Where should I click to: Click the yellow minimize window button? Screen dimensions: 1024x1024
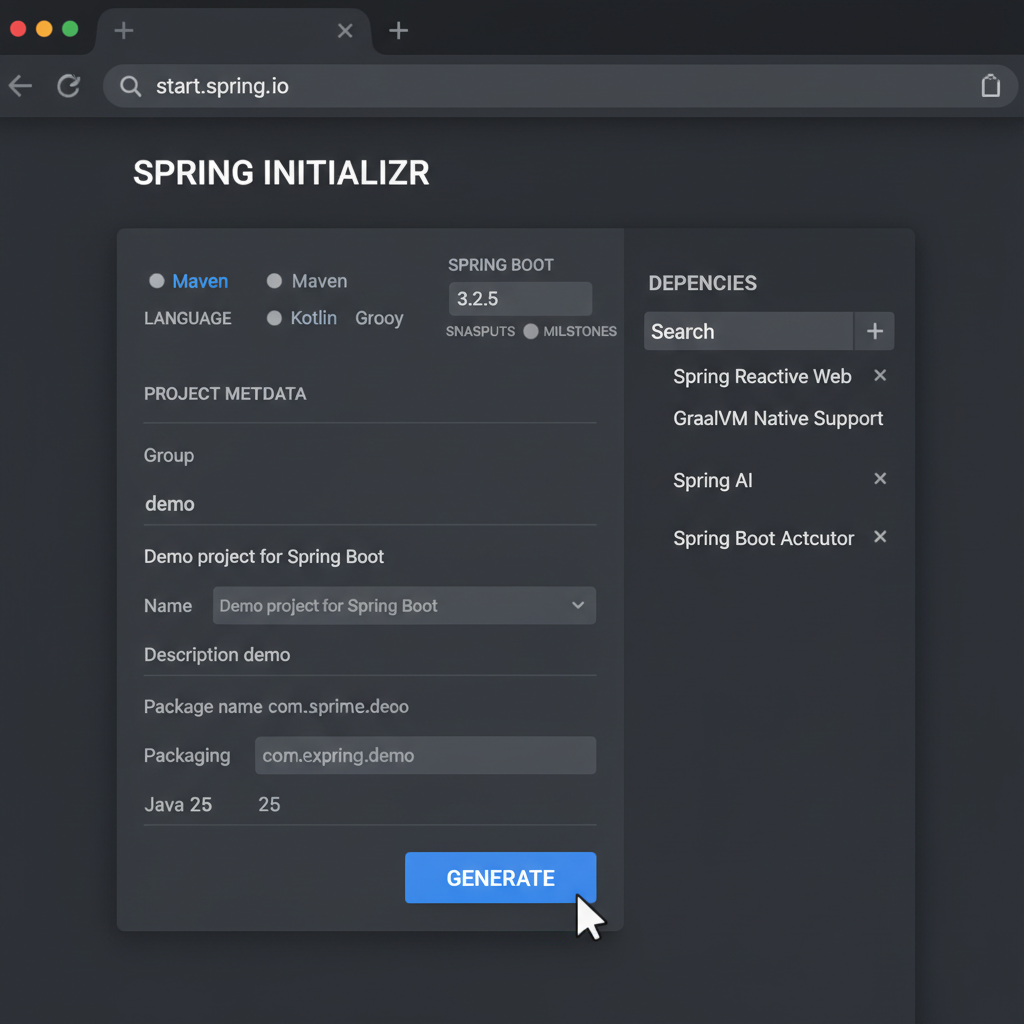coord(44,29)
